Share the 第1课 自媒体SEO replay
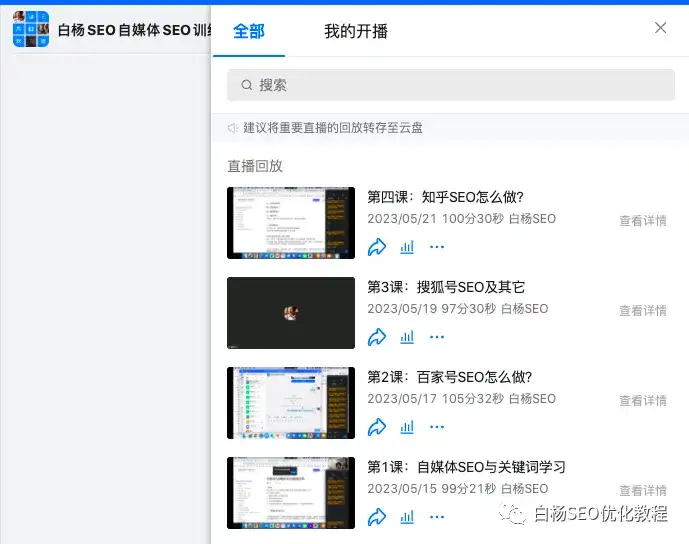The height and width of the screenshot is (544, 689). pos(377,517)
